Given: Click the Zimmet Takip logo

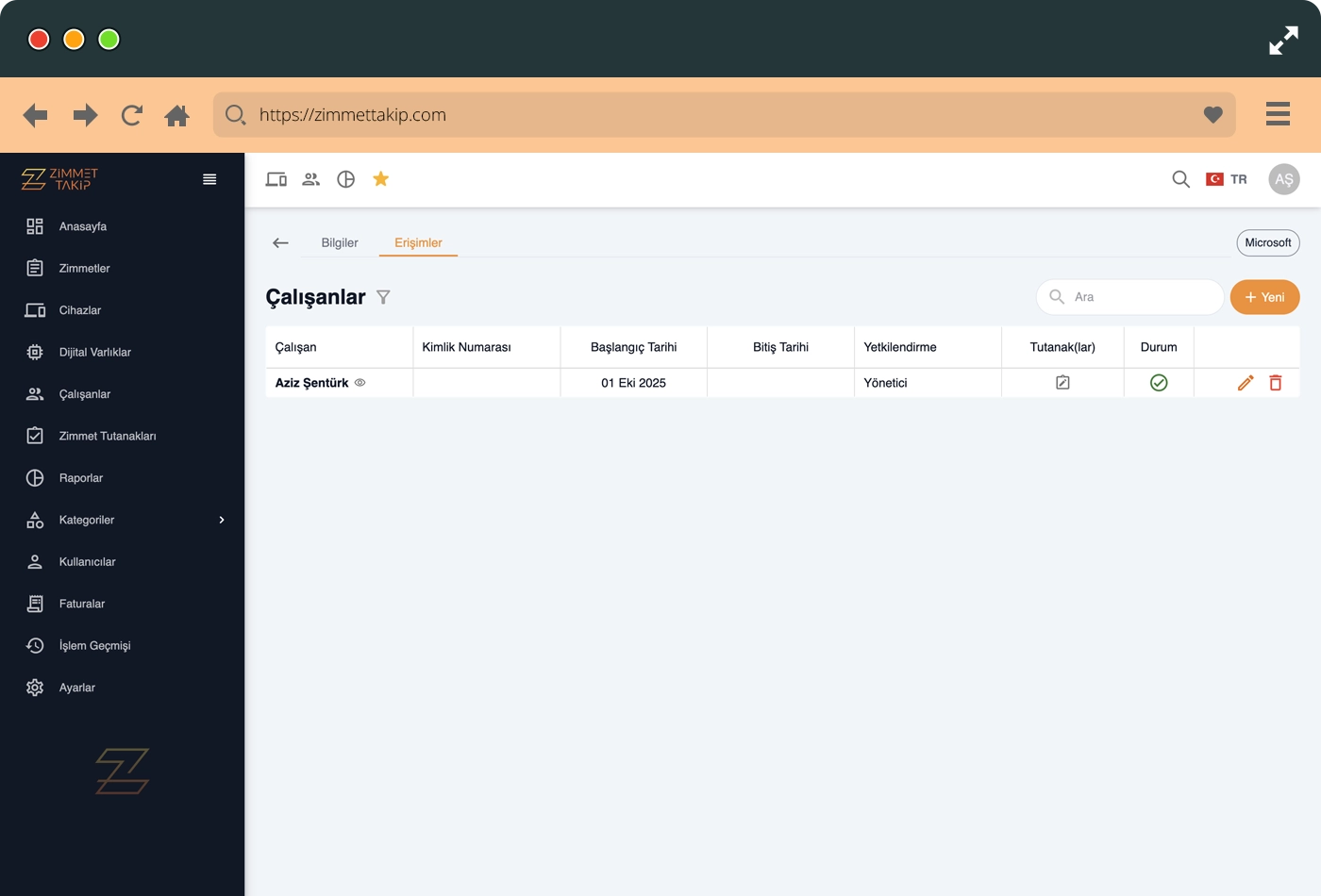Looking at the screenshot, I should (59, 179).
